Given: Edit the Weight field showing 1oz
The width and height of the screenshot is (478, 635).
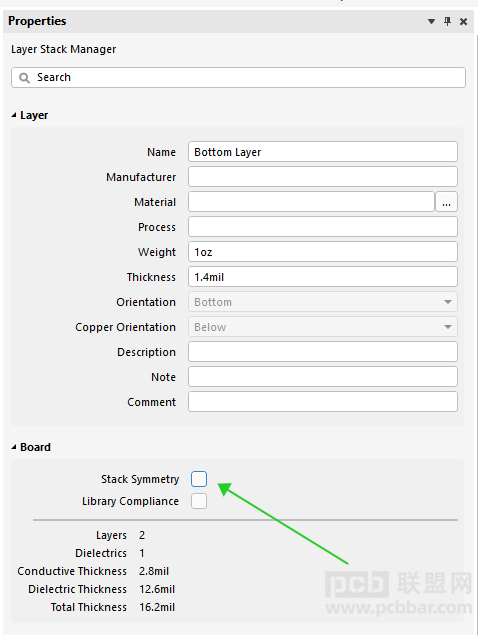Looking at the screenshot, I should pos(323,252).
